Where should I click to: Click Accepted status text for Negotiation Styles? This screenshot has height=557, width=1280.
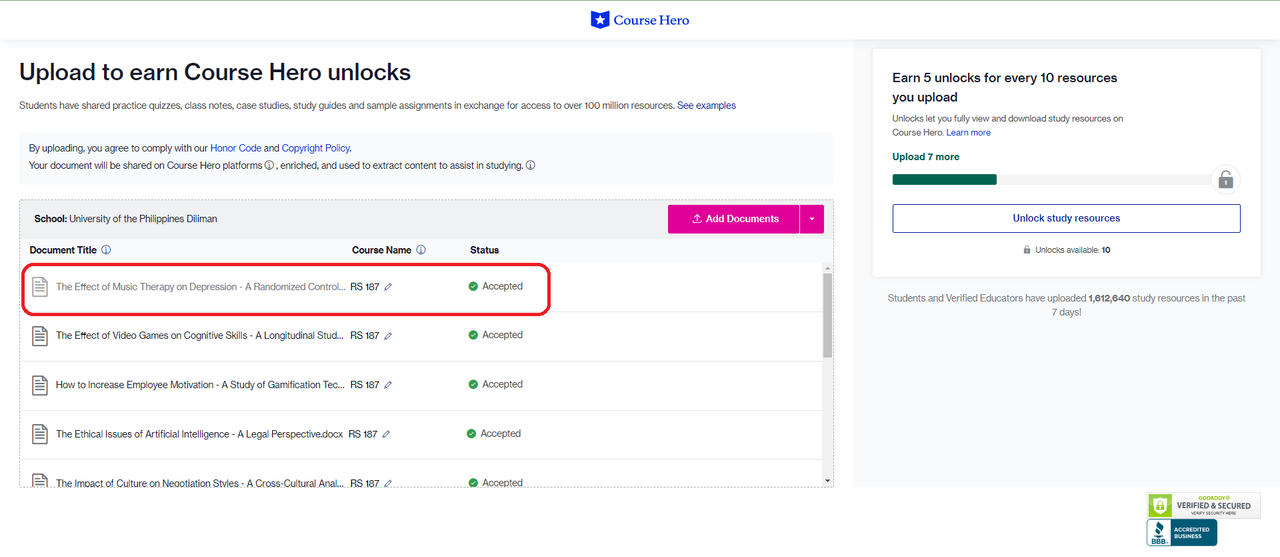tap(501, 482)
